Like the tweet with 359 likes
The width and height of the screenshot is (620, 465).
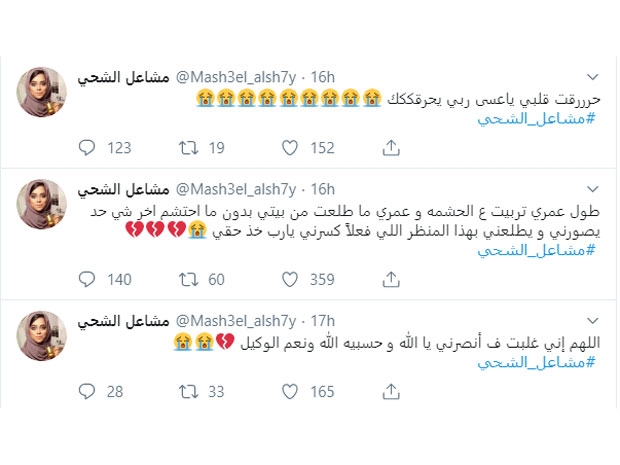(289, 279)
